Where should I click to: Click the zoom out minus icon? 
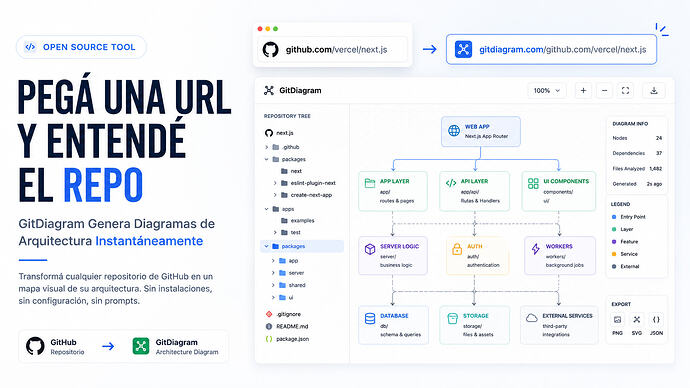pyautogui.click(x=604, y=91)
